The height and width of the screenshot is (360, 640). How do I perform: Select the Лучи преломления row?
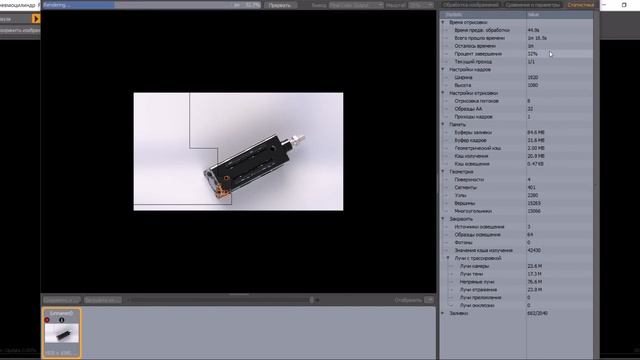[x=517, y=298]
